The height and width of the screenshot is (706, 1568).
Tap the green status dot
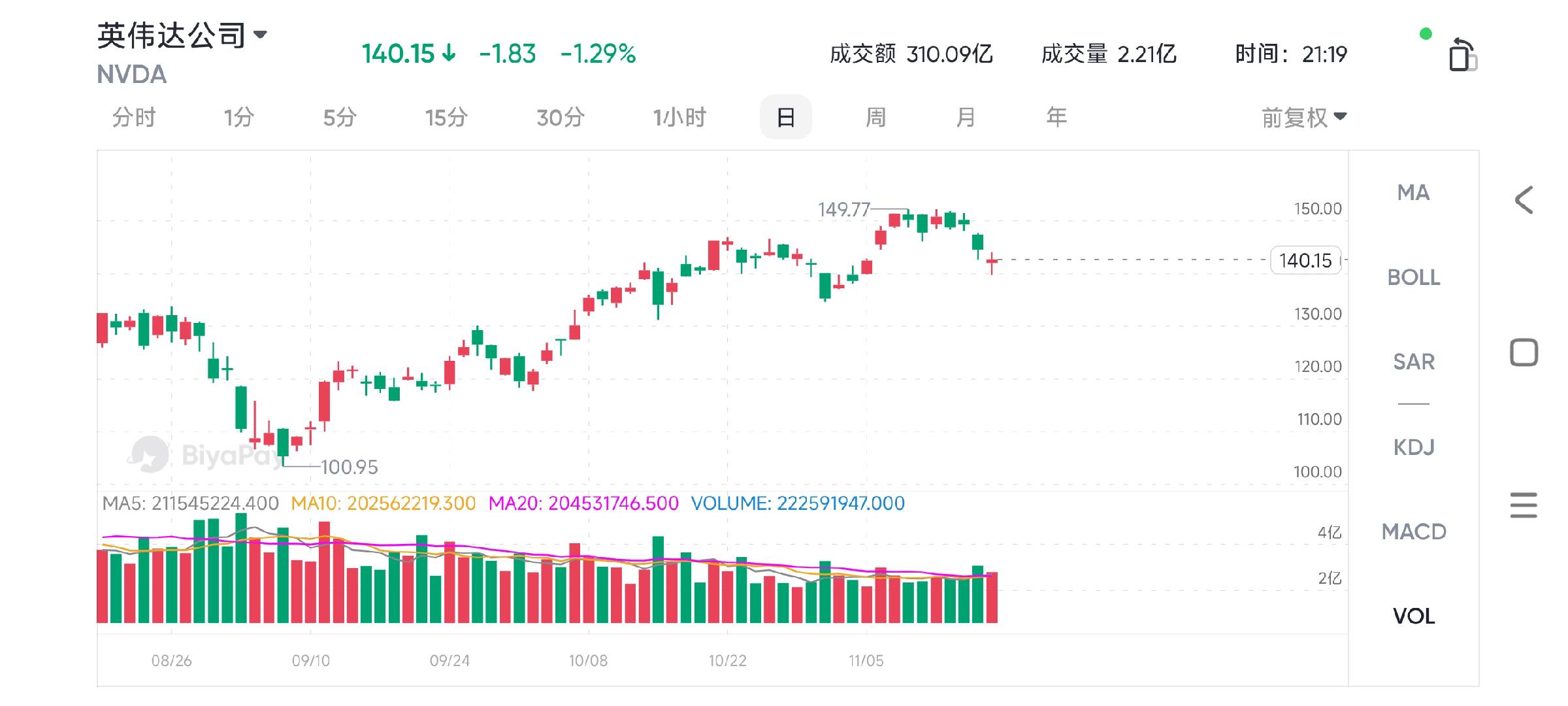click(x=1426, y=34)
